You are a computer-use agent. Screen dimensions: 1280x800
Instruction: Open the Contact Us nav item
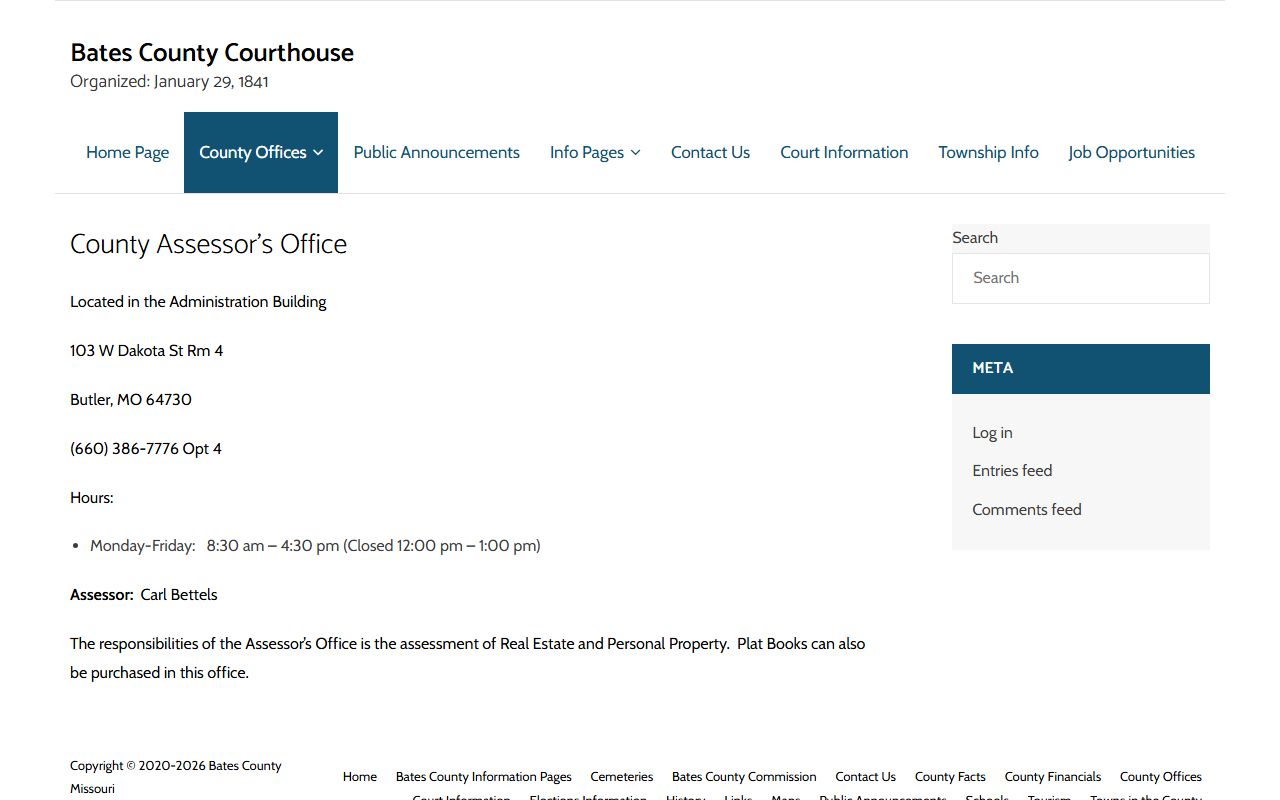point(710,152)
